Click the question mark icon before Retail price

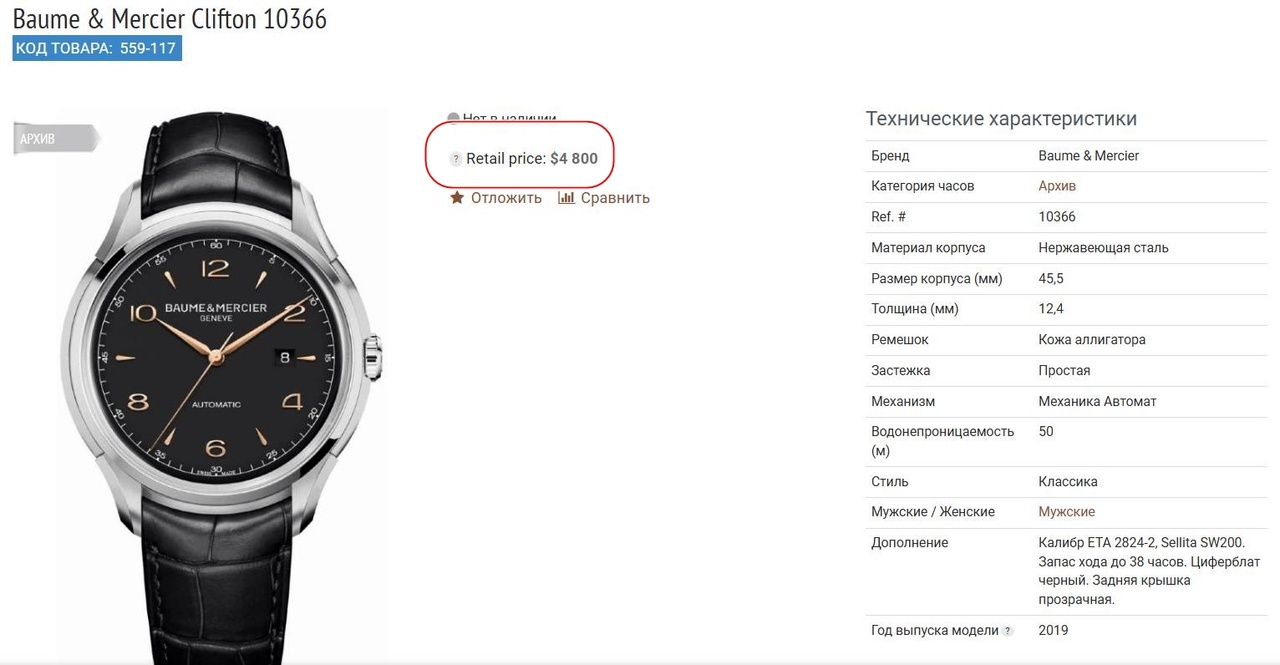tap(456, 159)
